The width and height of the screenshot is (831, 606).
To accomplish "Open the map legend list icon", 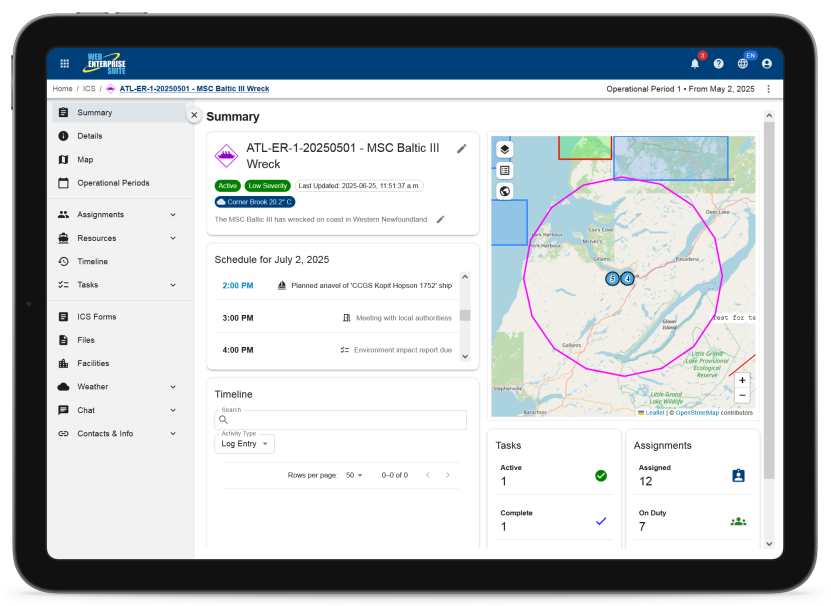I will (x=505, y=170).
